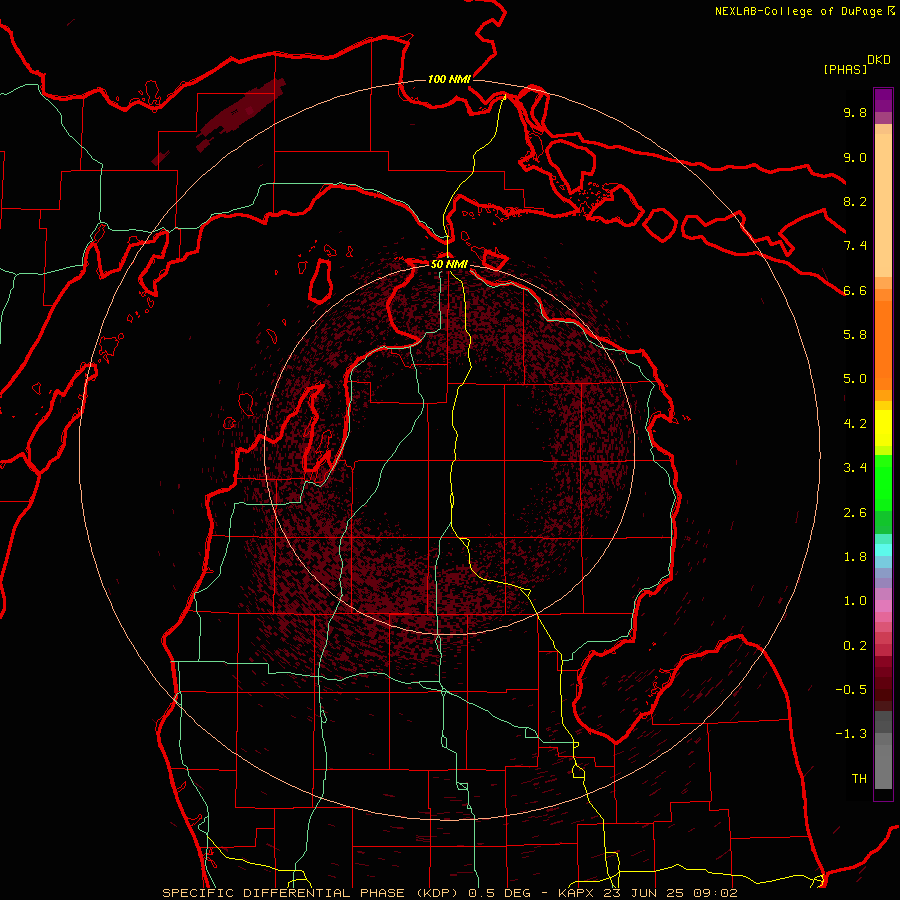The image size is (900, 900).
Task: Click the 6.6 scale value
Action: pyautogui.click(x=855, y=290)
